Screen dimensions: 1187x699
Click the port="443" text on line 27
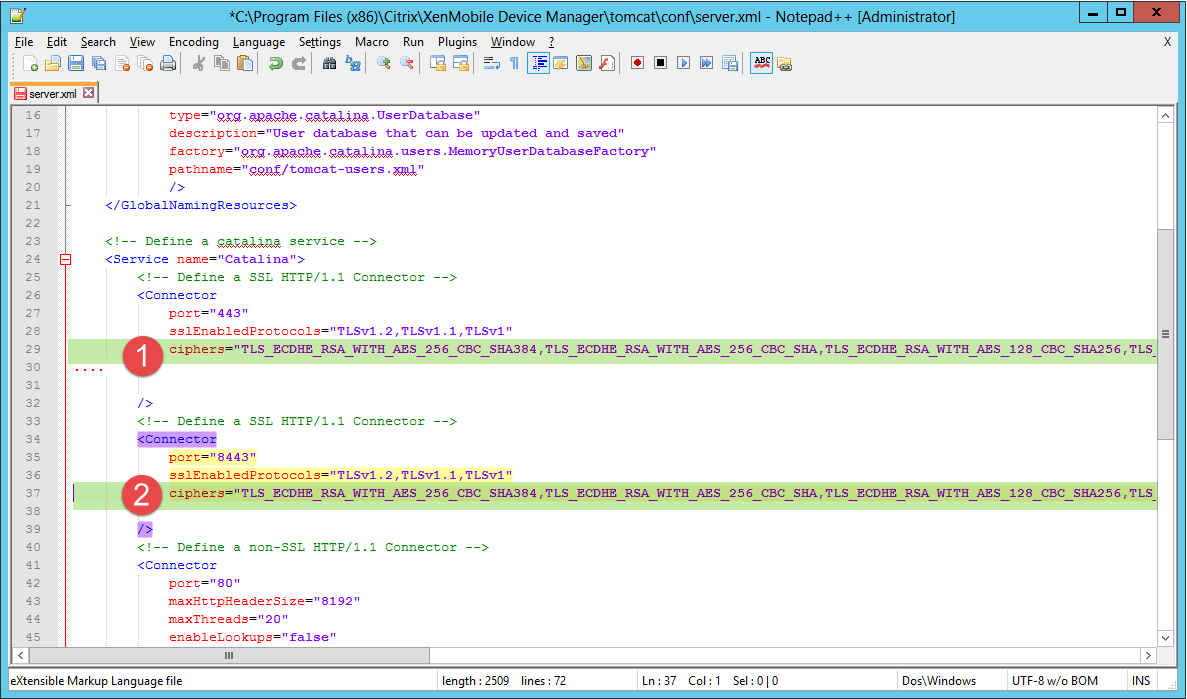209,314
